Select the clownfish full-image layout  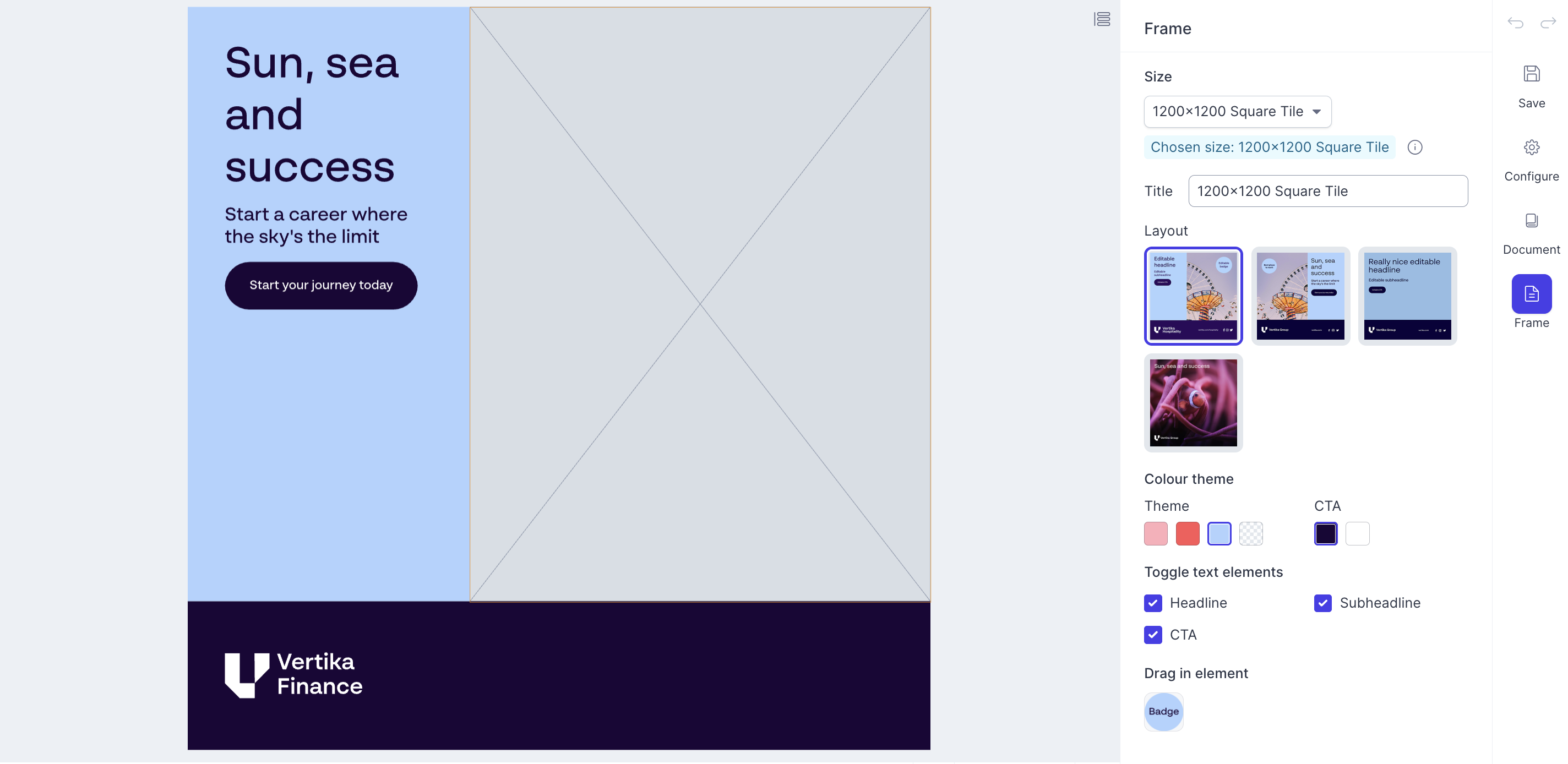tap(1193, 403)
